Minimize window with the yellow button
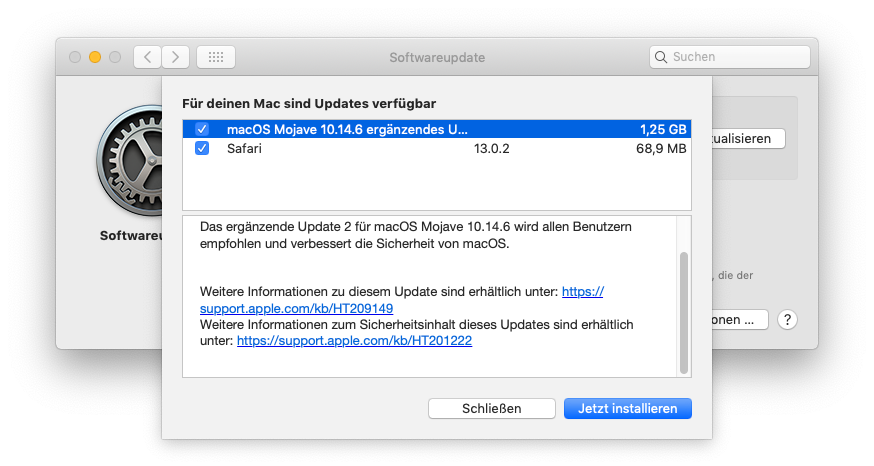Image resolution: width=874 pixels, height=466 pixels. pos(95,57)
